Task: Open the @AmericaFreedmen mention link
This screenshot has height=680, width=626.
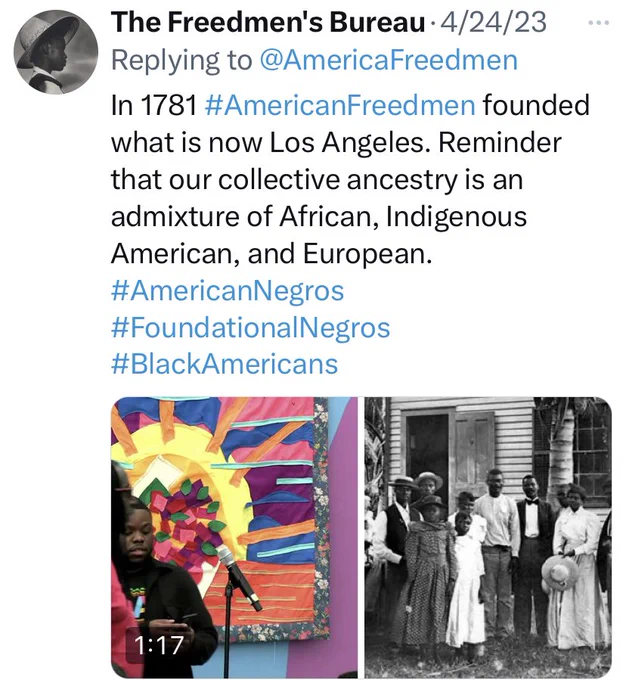Action: click(388, 59)
